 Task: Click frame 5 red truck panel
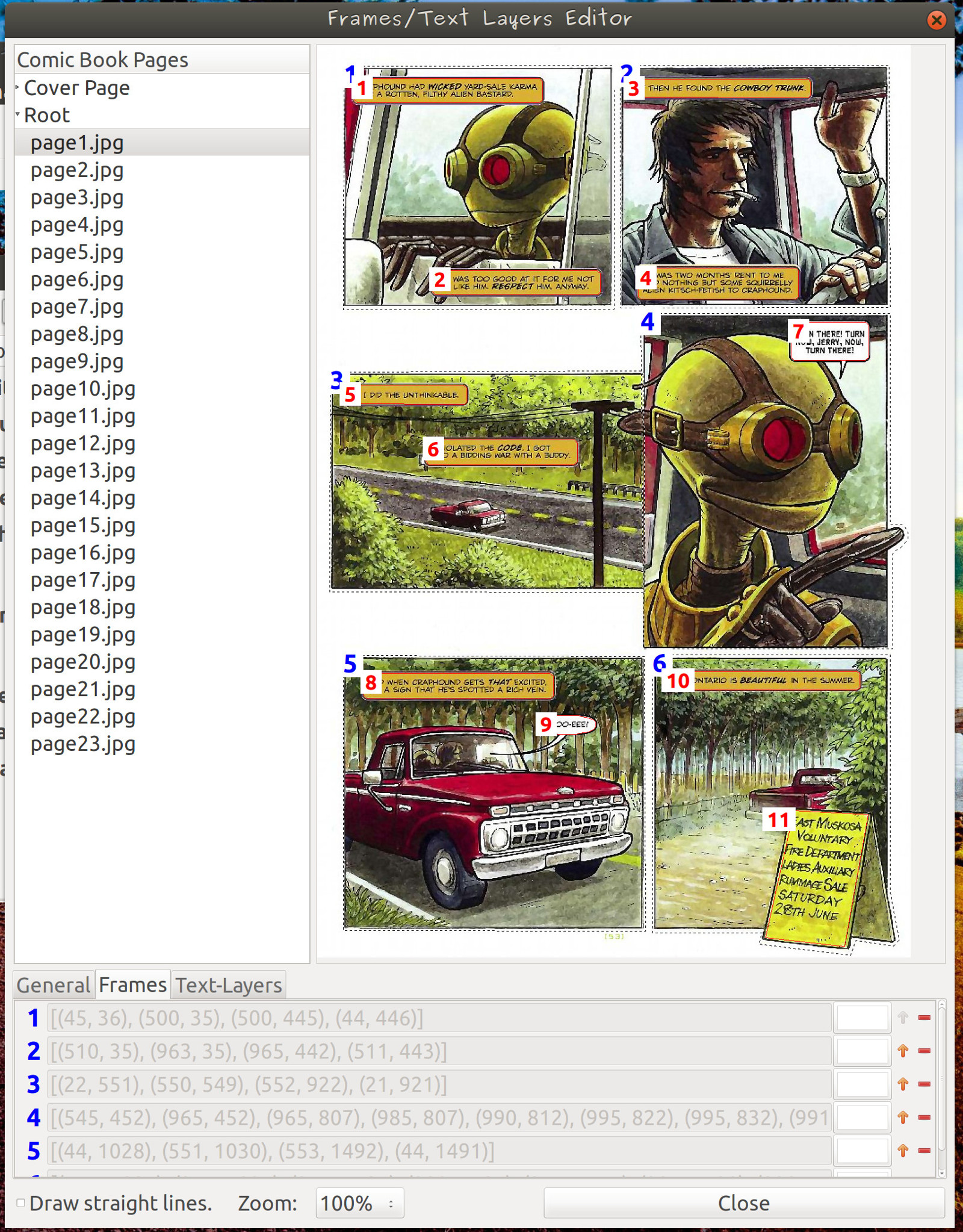tap(493, 793)
